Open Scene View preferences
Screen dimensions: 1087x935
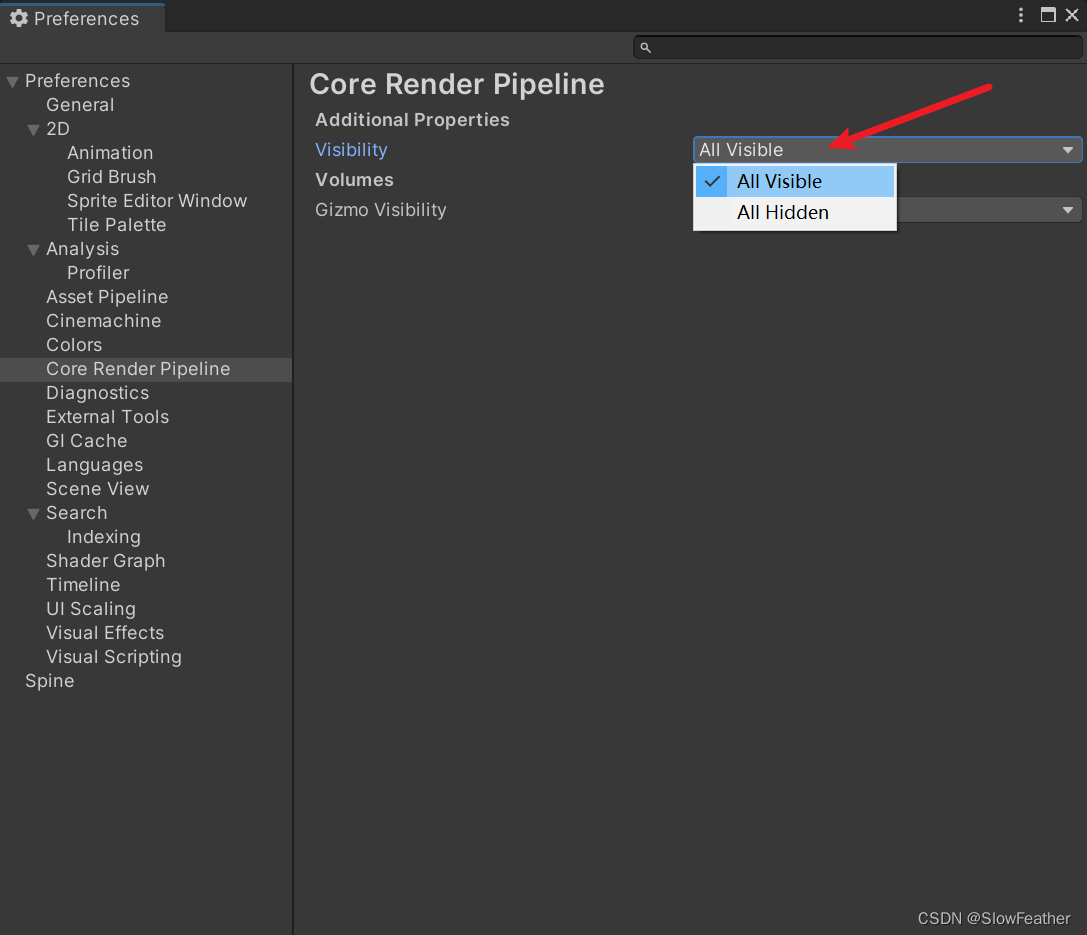[97, 489]
